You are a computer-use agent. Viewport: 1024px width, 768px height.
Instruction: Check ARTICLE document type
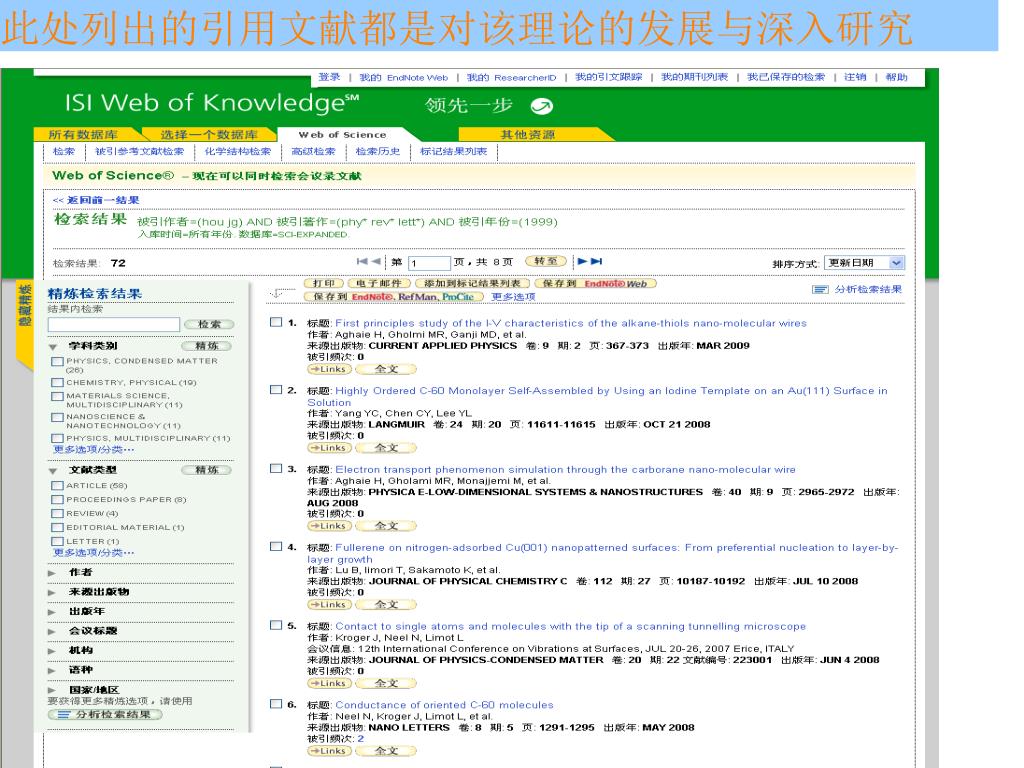pyautogui.click(x=57, y=486)
